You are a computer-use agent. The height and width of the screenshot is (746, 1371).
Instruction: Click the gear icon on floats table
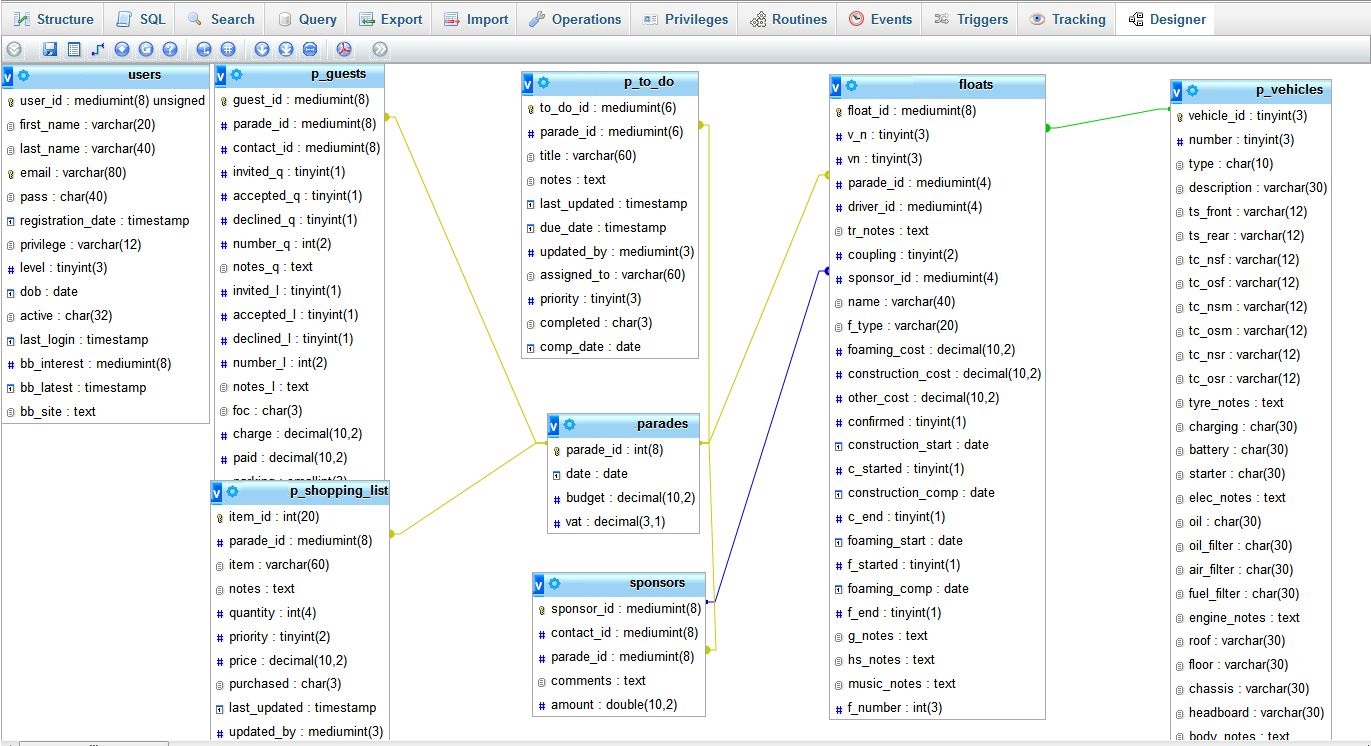851,86
